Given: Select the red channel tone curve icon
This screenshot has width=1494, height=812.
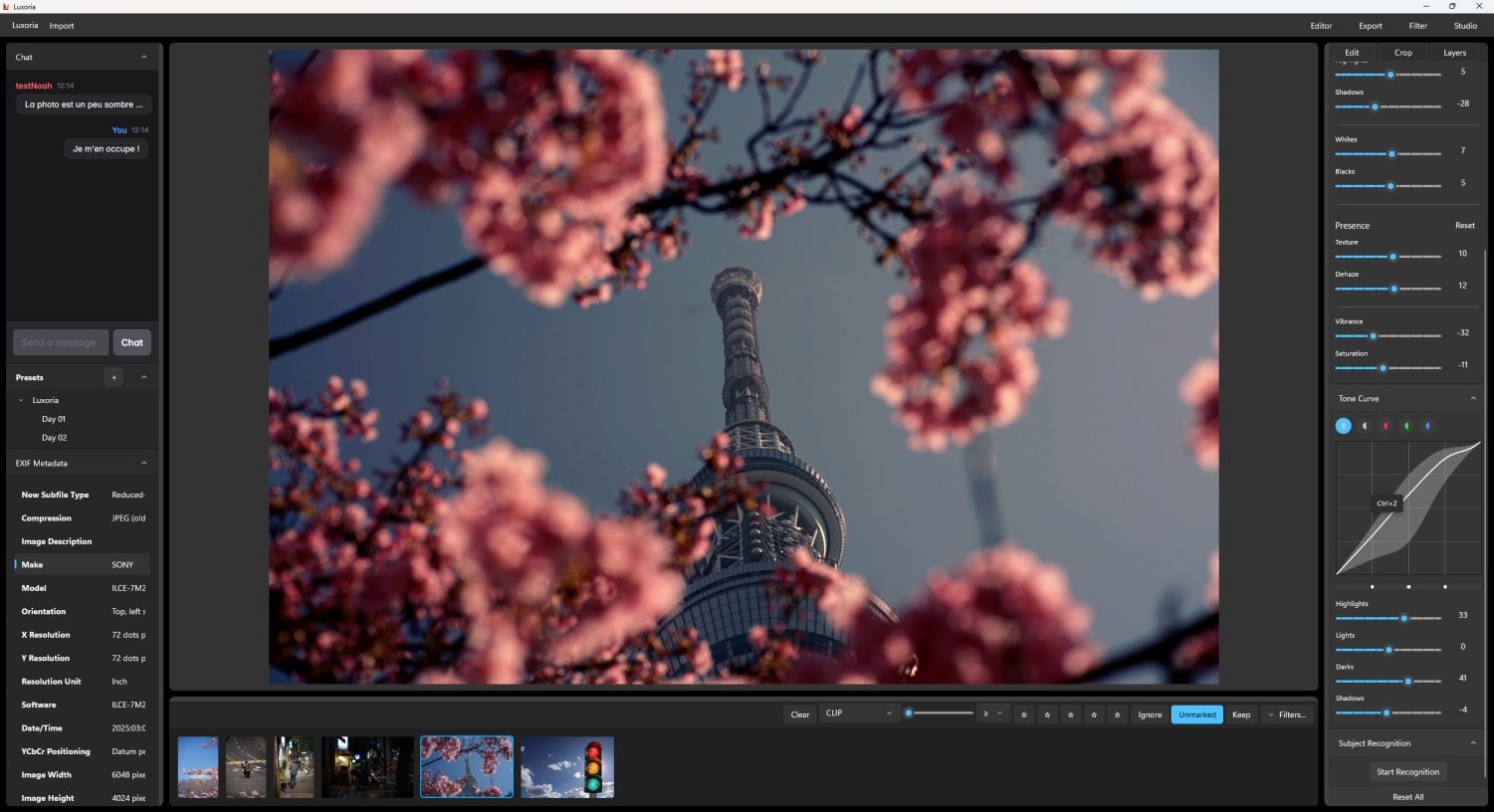Looking at the screenshot, I should [1386, 426].
